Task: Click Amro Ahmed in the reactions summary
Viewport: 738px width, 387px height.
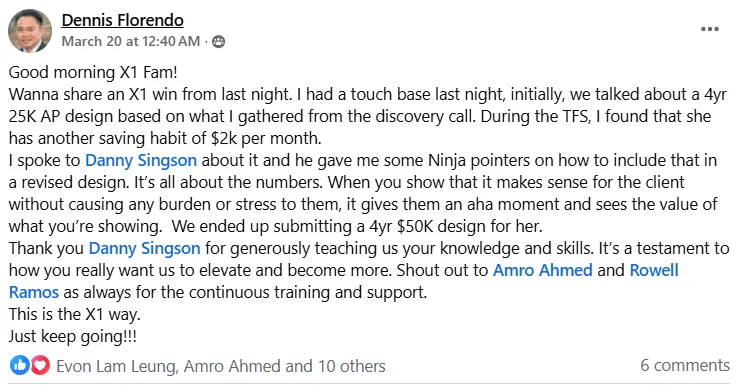Action: tap(232, 366)
